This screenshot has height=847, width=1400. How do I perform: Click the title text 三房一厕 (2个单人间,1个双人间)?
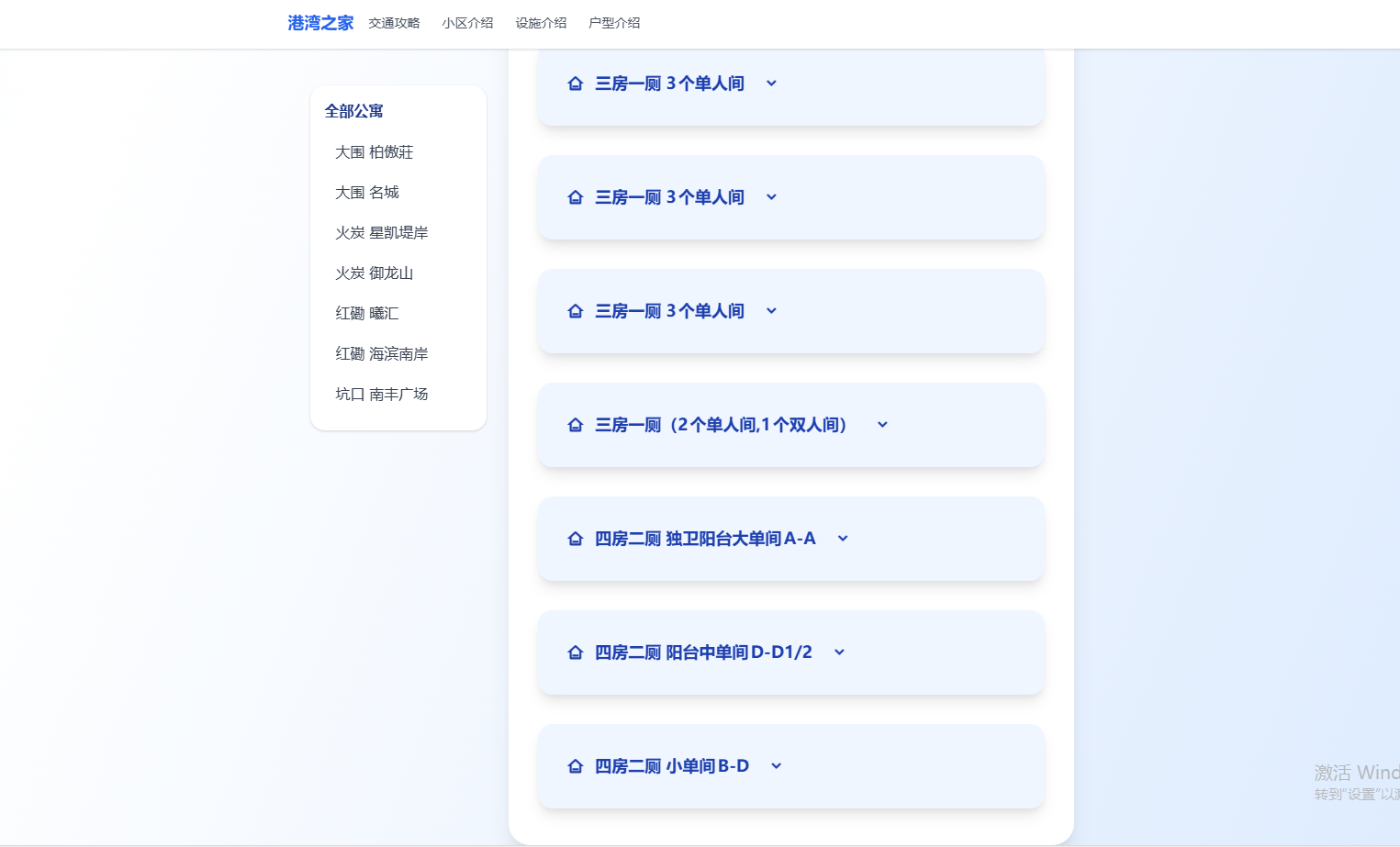(721, 425)
